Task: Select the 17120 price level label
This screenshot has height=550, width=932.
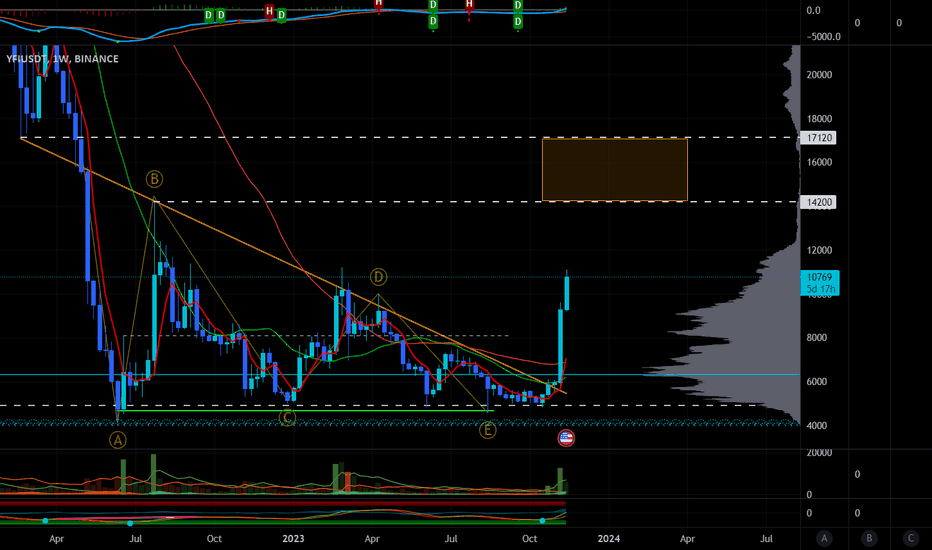Action: click(x=818, y=138)
